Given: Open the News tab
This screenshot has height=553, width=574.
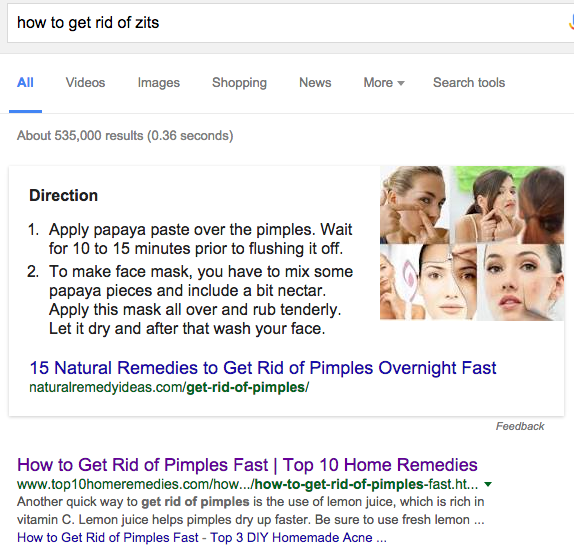Looking at the screenshot, I should pos(315,83).
